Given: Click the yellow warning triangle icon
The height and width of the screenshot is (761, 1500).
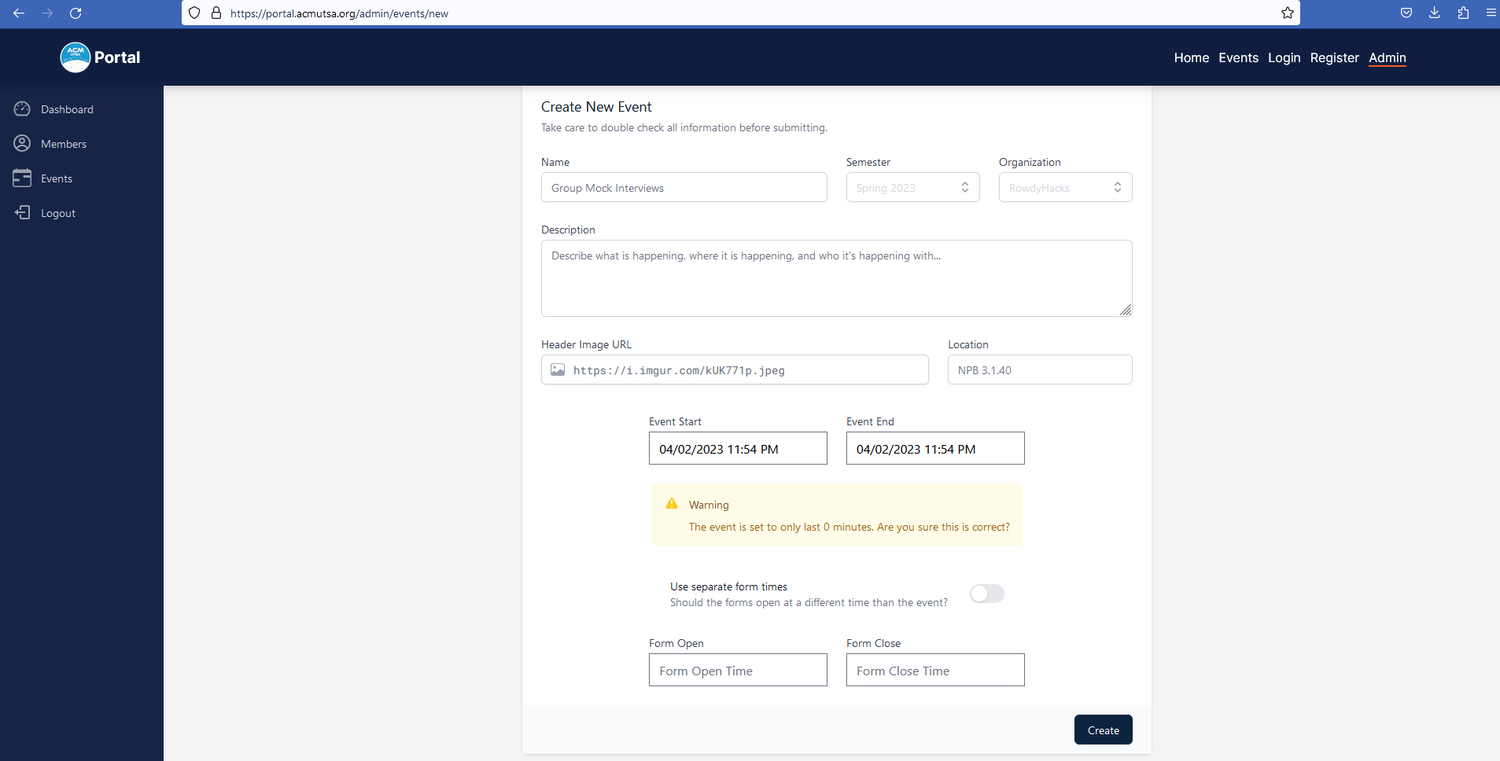Looking at the screenshot, I should [x=672, y=503].
